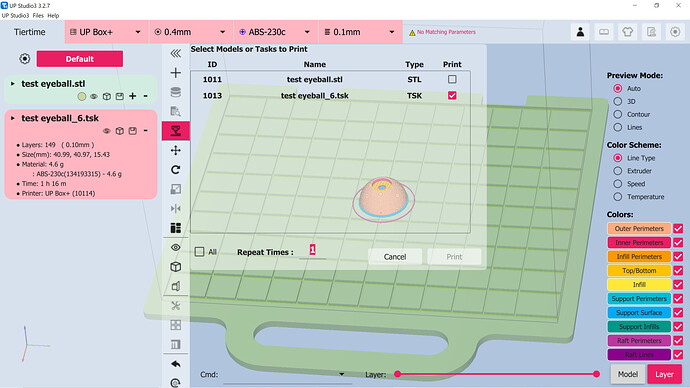The image size is (690, 388).
Task: Switch to the Layer view tab
Action: pyautogui.click(x=664, y=374)
